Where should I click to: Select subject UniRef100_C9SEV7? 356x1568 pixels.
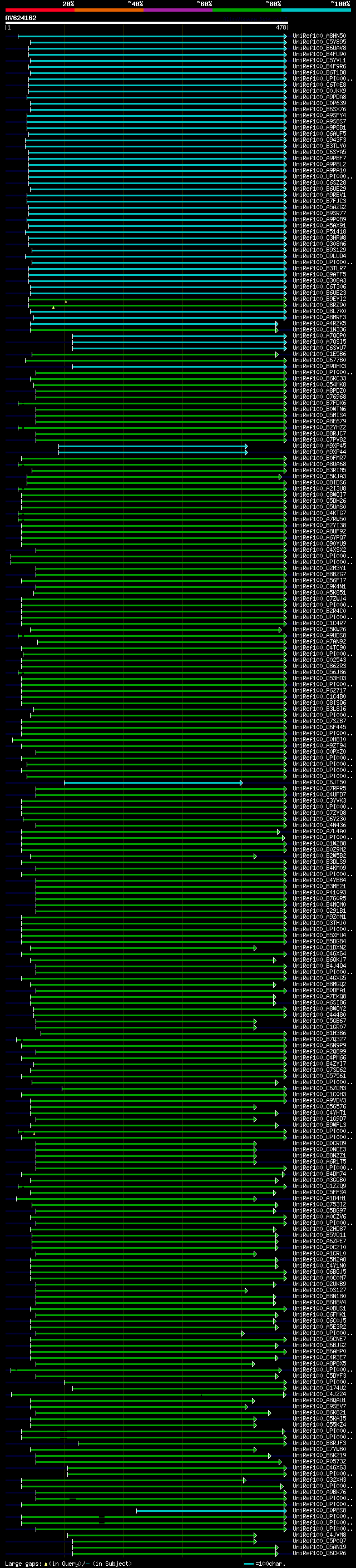point(319,1407)
